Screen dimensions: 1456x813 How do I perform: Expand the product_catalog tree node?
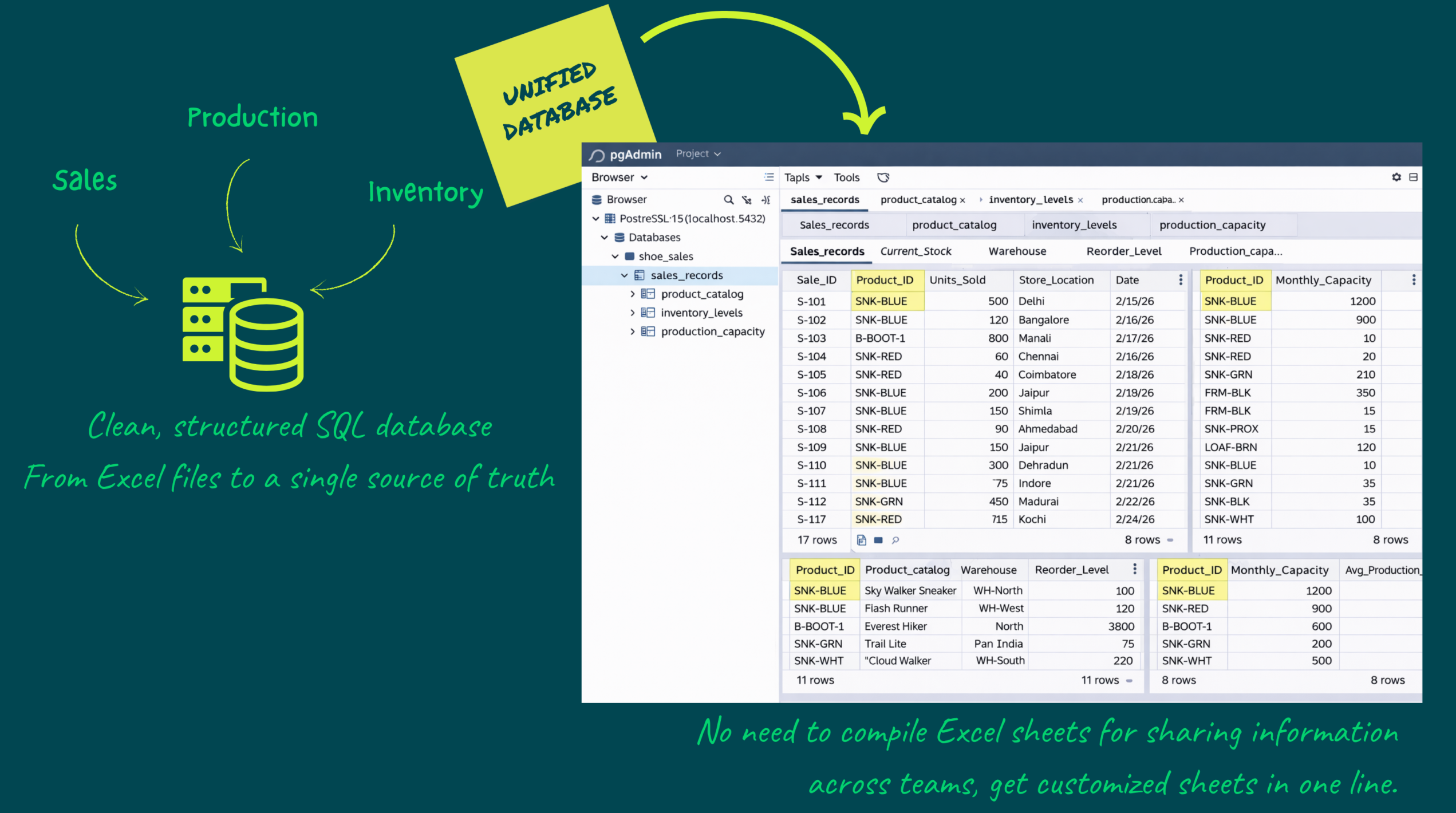pyautogui.click(x=632, y=294)
